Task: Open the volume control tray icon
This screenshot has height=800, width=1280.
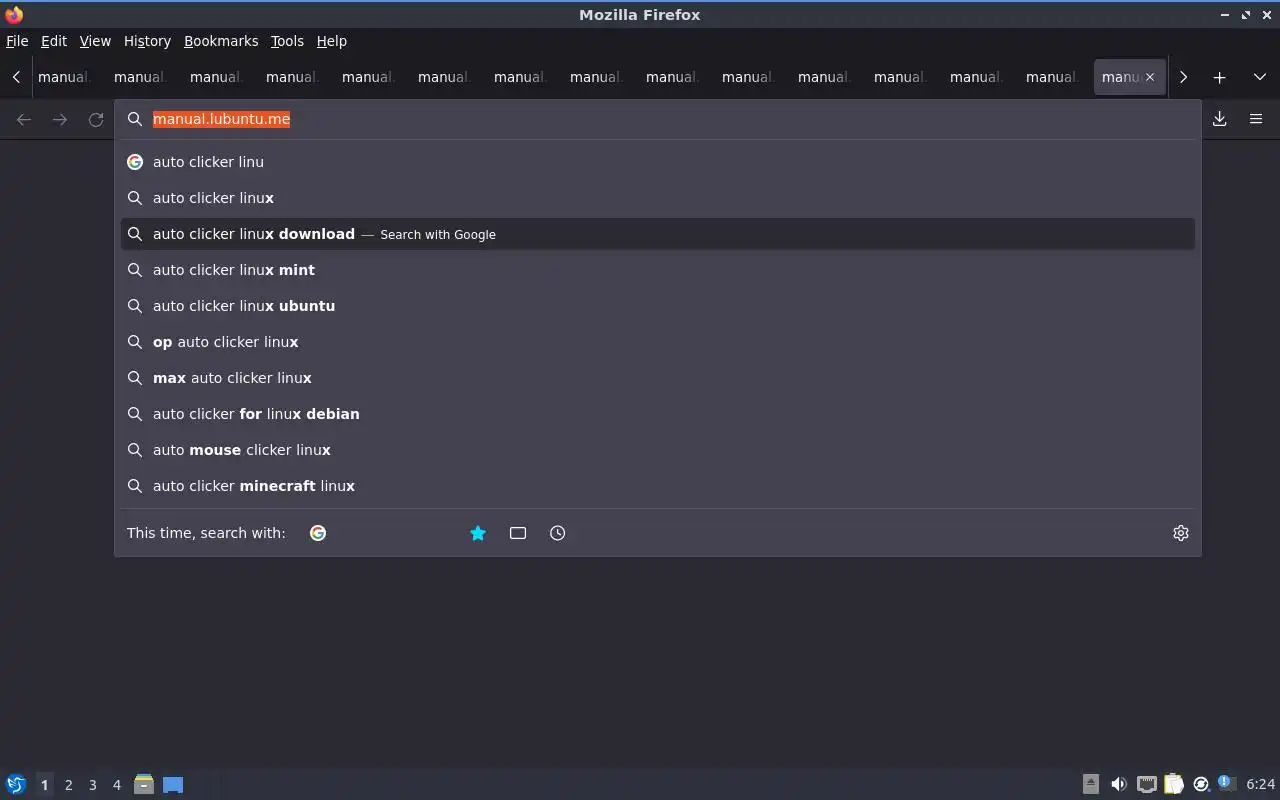Action: pos(1119,784)
